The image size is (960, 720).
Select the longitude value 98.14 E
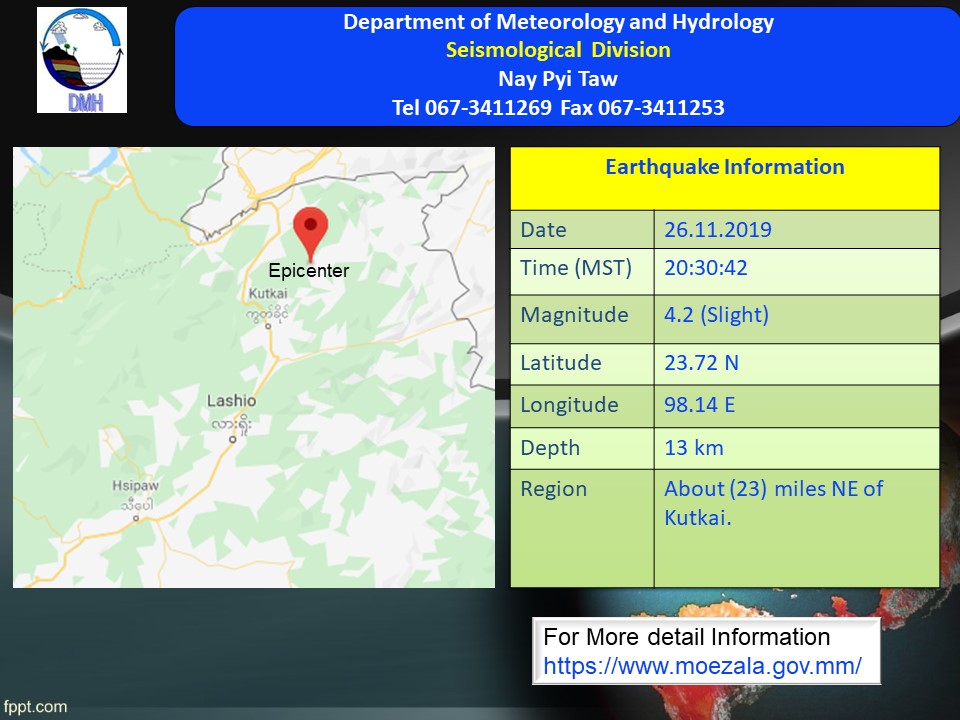[699, 405]
